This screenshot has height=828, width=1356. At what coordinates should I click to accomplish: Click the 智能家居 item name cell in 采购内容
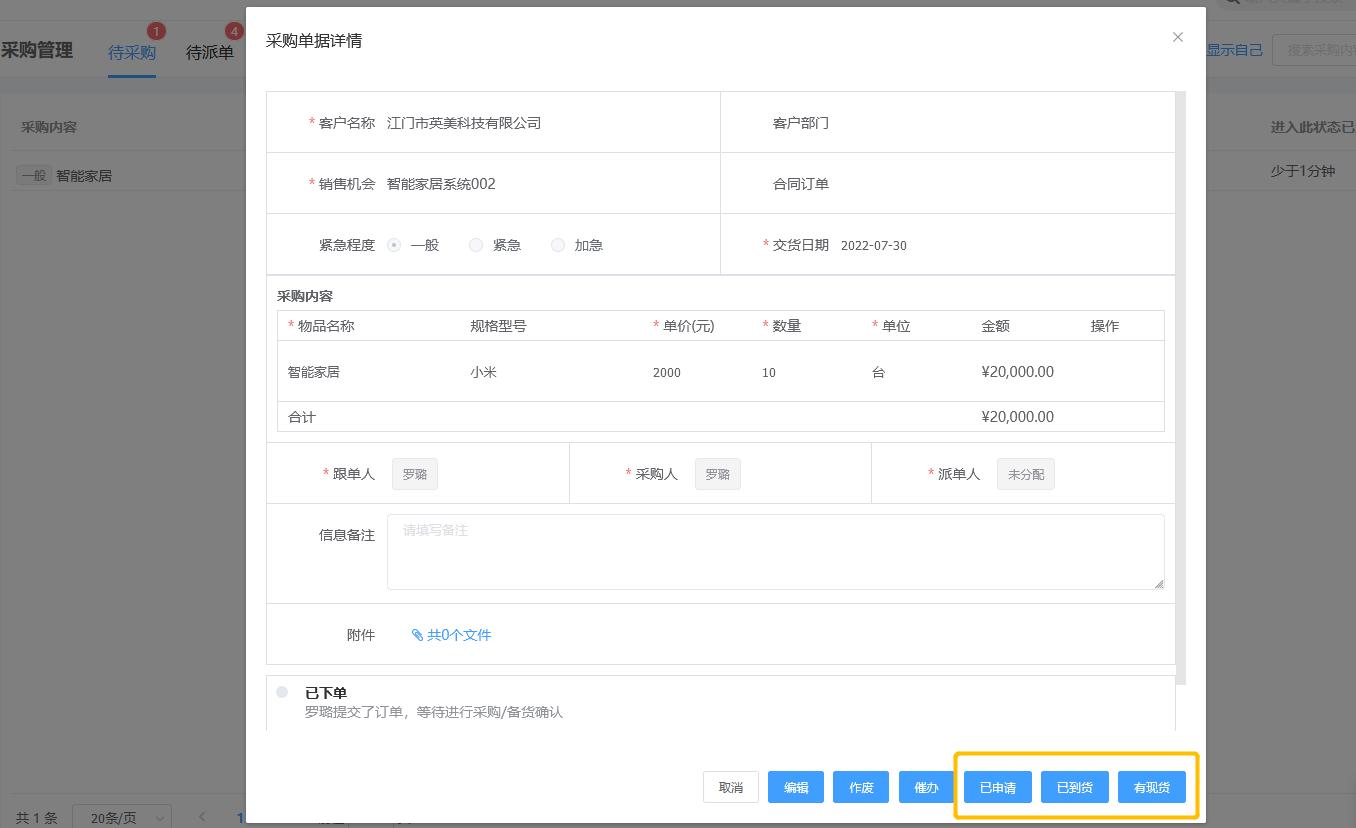tap(314, 372)
